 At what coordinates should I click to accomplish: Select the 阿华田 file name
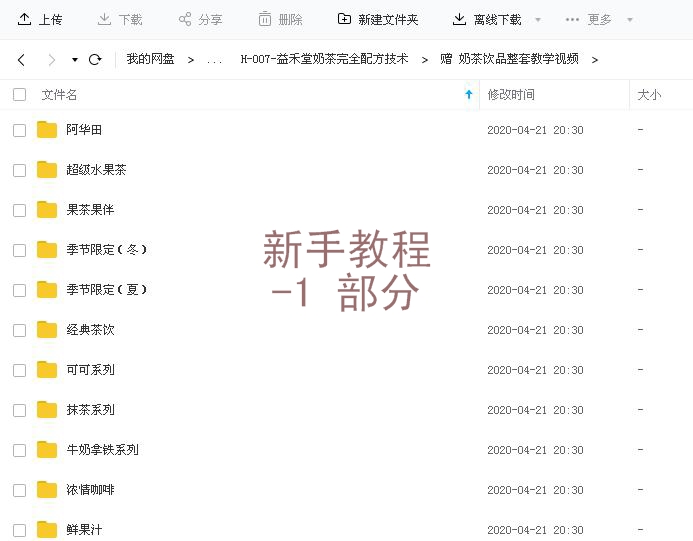click(84, 130)
